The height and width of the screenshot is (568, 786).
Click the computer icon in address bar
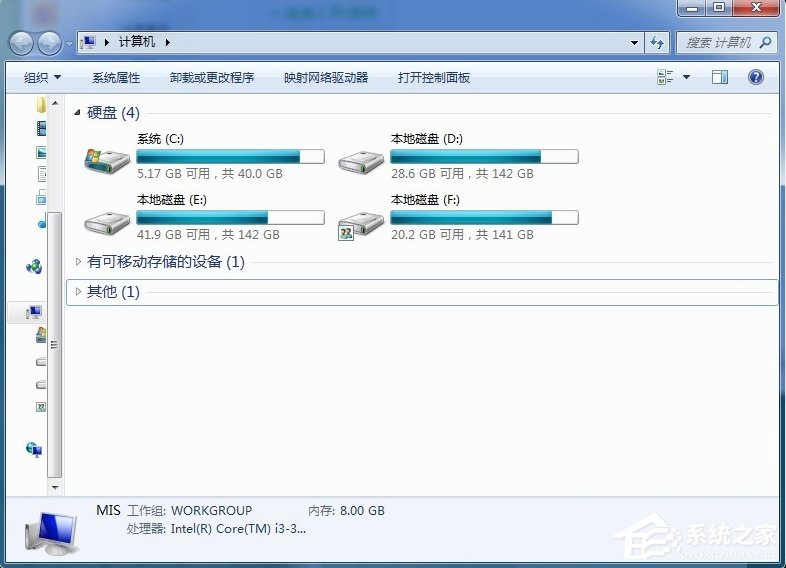pyautogui.click(x=88, y=43)
